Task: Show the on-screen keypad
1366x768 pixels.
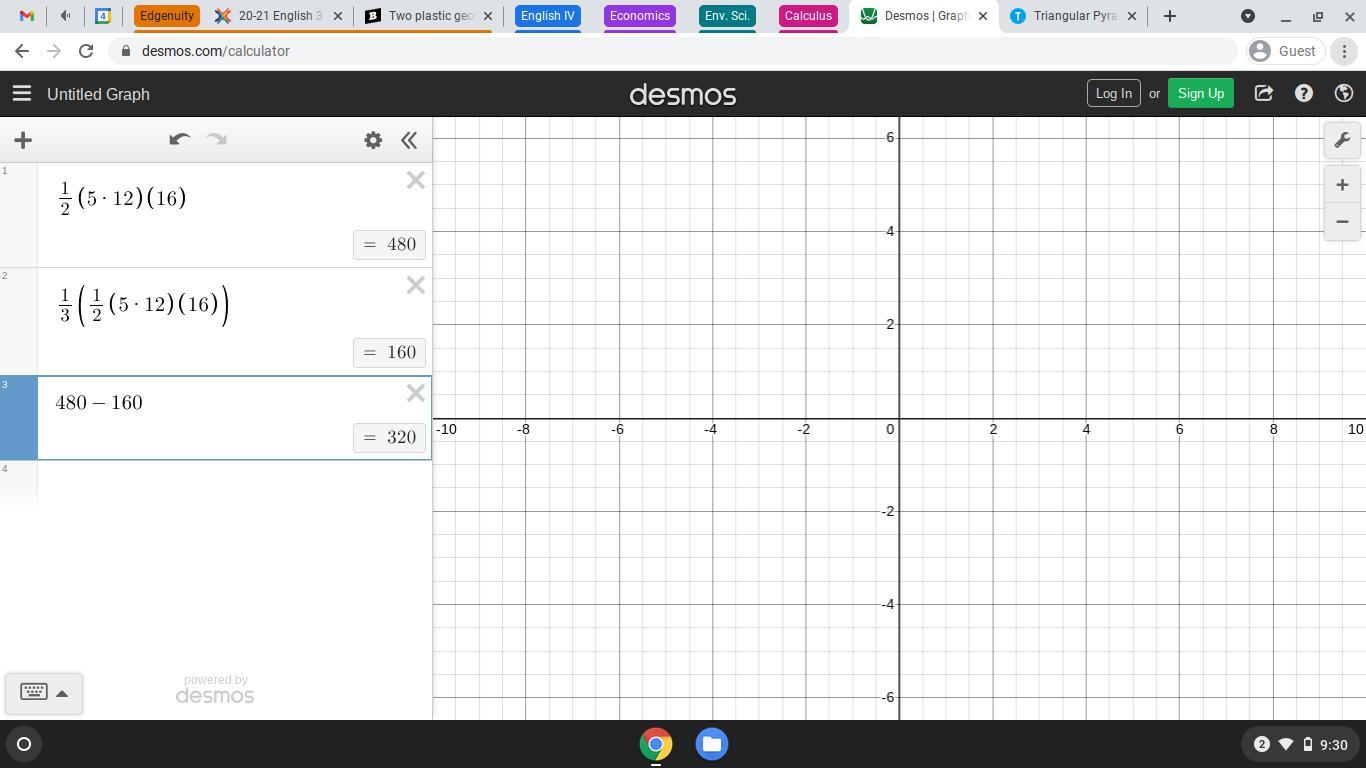Action: point(44,692)
